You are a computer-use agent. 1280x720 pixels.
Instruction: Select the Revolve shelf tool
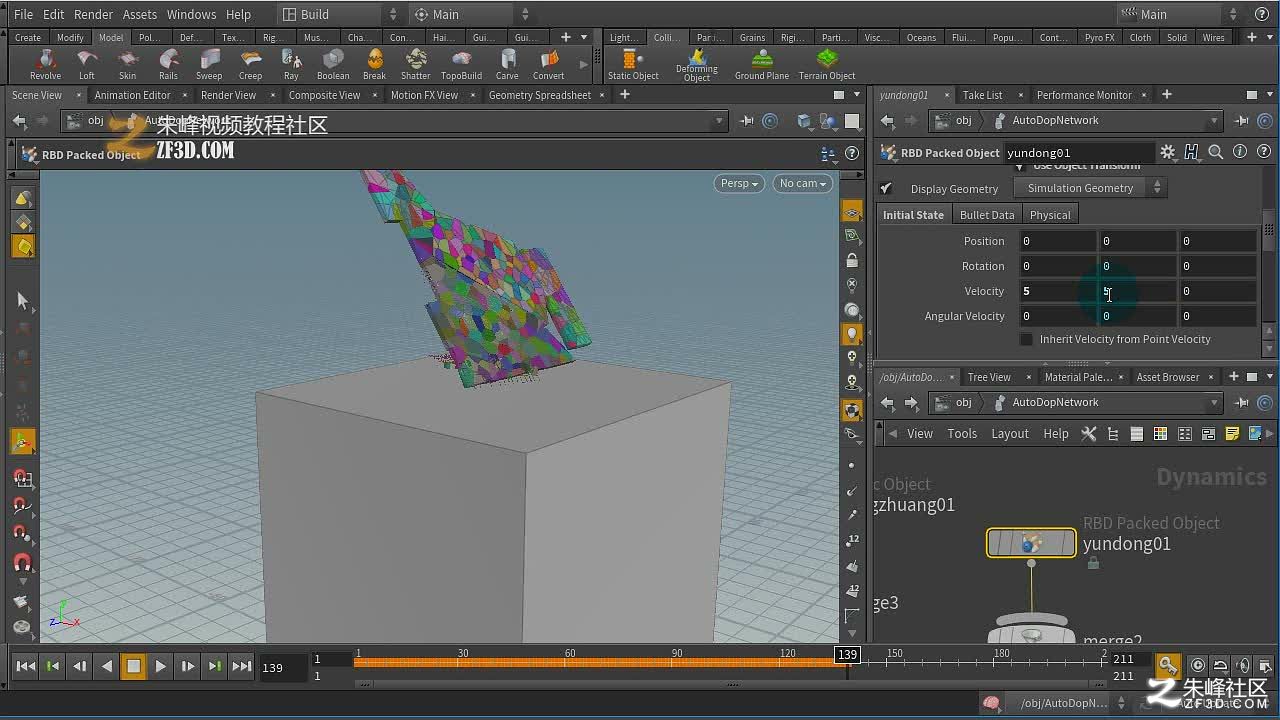point(45,64)
